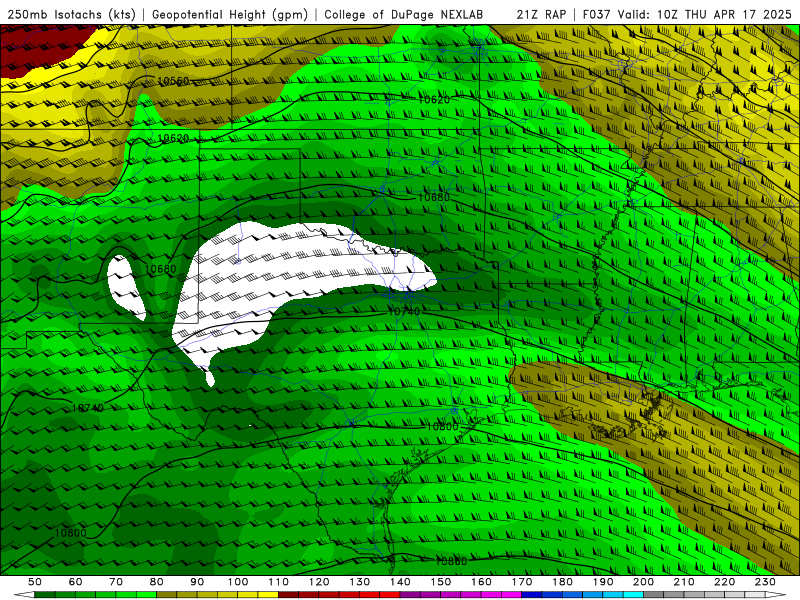The width and height of the screenshot is (800, 600).
Task: Click the 'F037' forecast hour text
Action: [597, 14]
